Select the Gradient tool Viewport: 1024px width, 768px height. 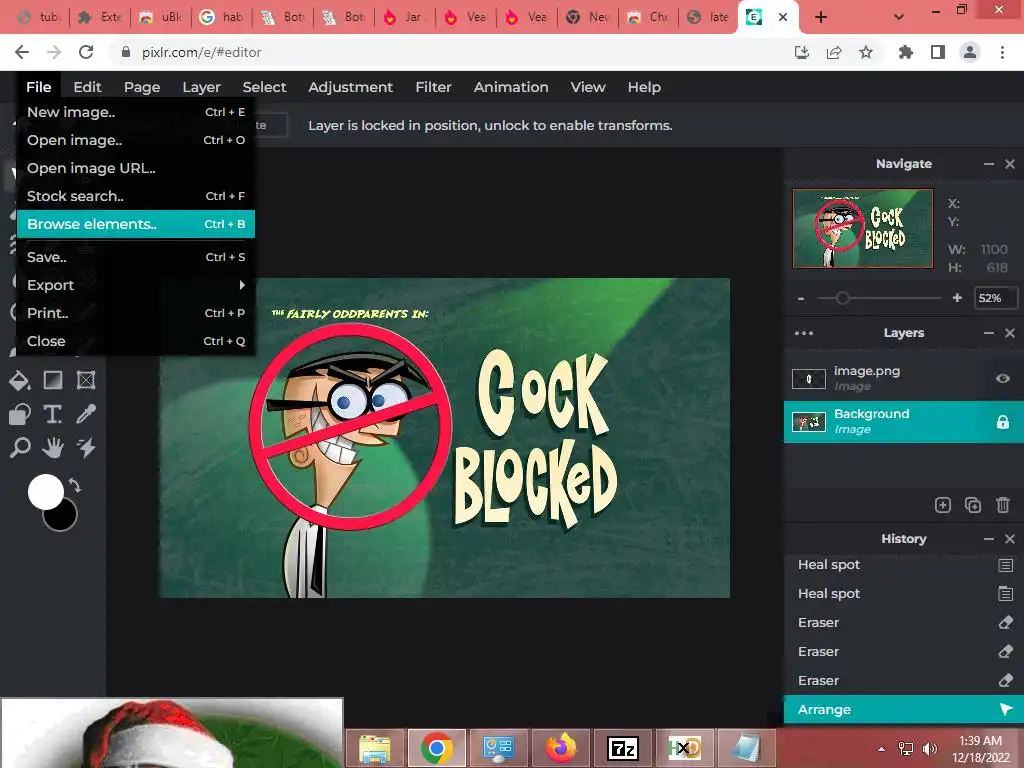(53, 380)
